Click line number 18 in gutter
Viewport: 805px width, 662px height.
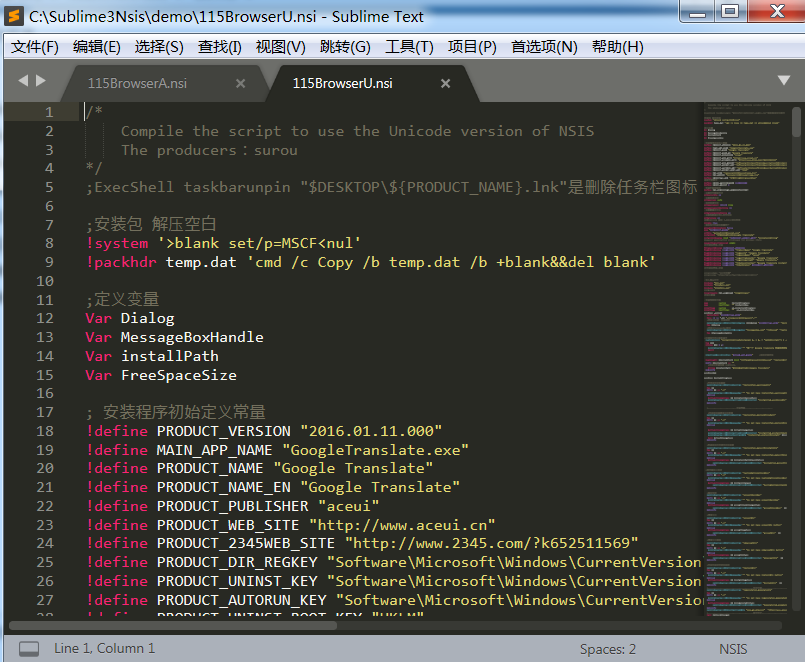45,431
